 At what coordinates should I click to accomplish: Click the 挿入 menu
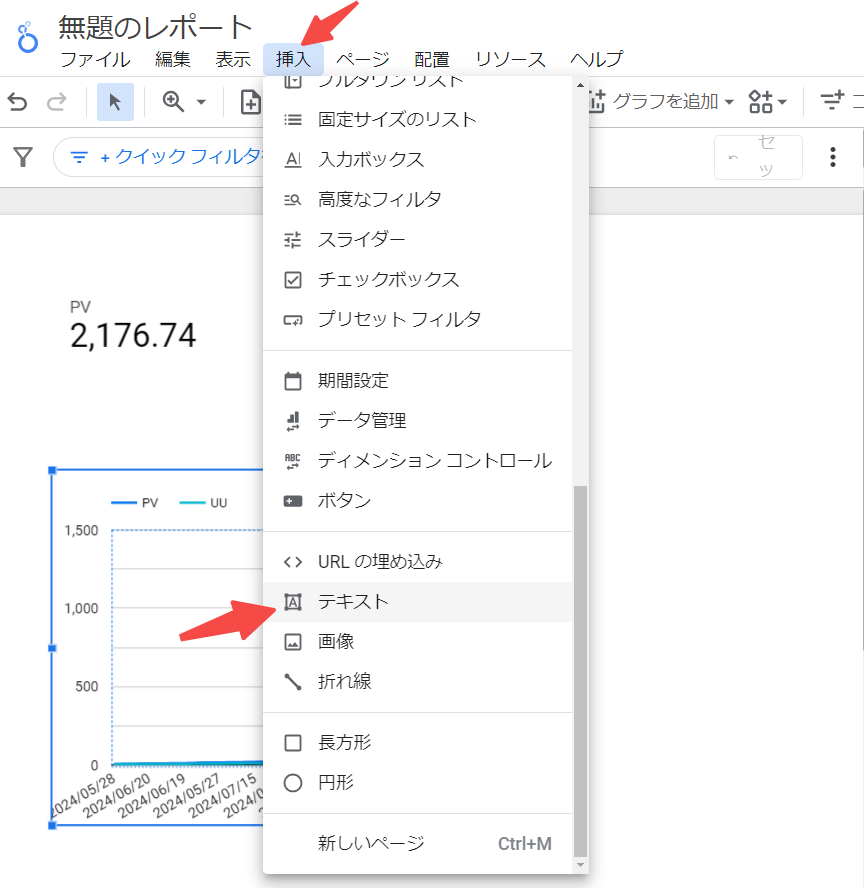tap(293, 59)
